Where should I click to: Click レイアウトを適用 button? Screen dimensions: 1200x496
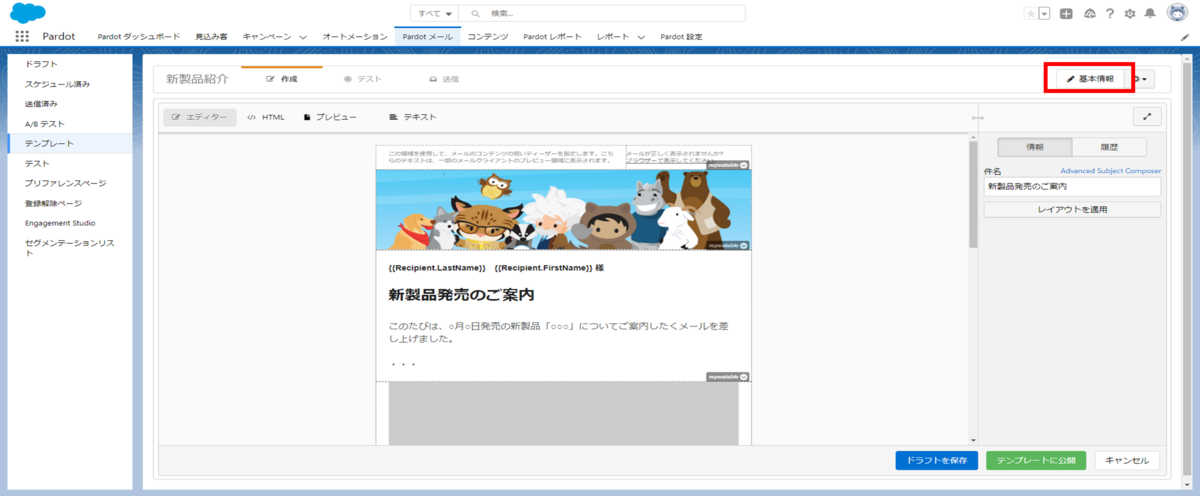click(x=1072, y=210)
